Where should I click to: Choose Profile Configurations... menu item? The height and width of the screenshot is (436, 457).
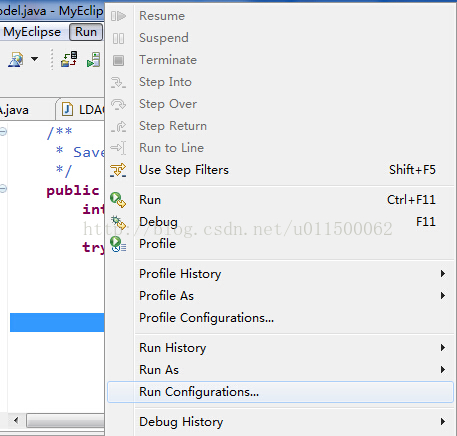pos(280,318)
